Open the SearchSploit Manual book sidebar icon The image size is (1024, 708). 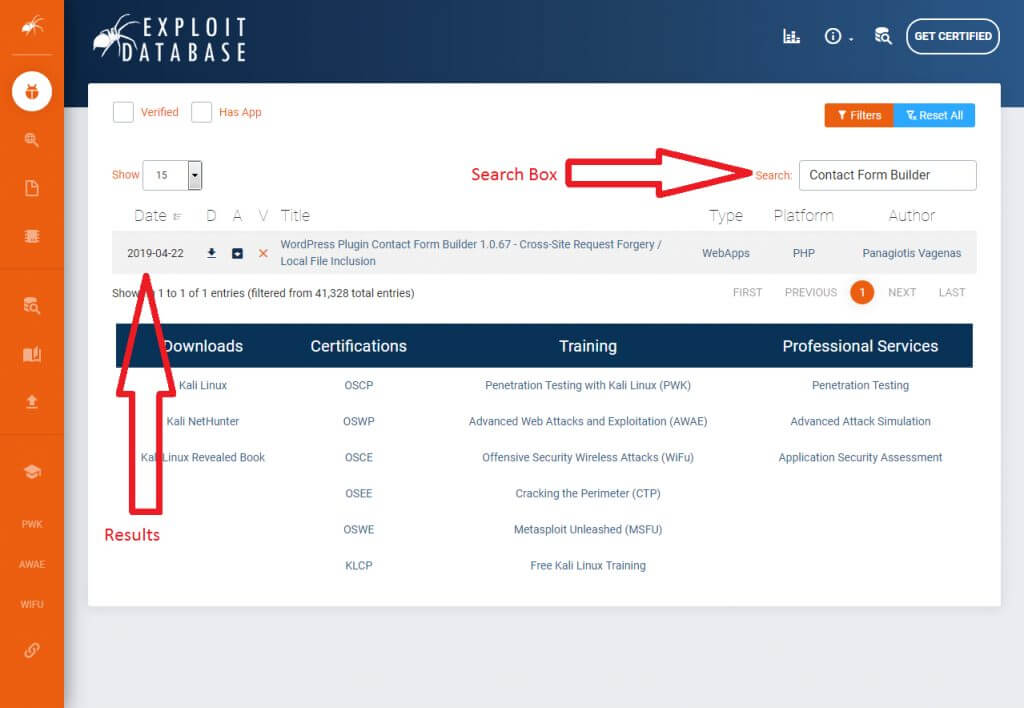(x=31, y=354)
